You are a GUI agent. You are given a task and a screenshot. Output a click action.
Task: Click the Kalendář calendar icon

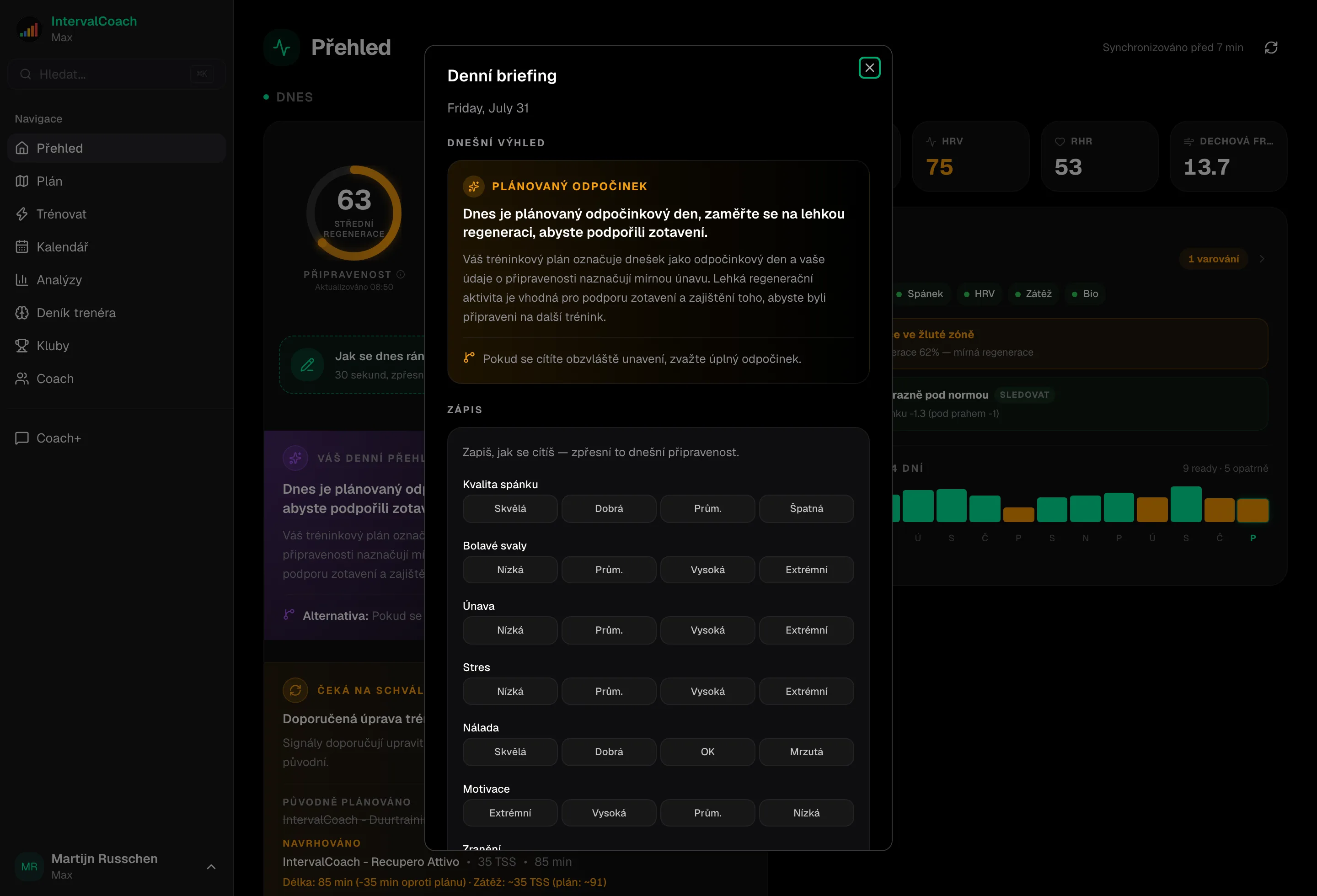click(22, 247)
